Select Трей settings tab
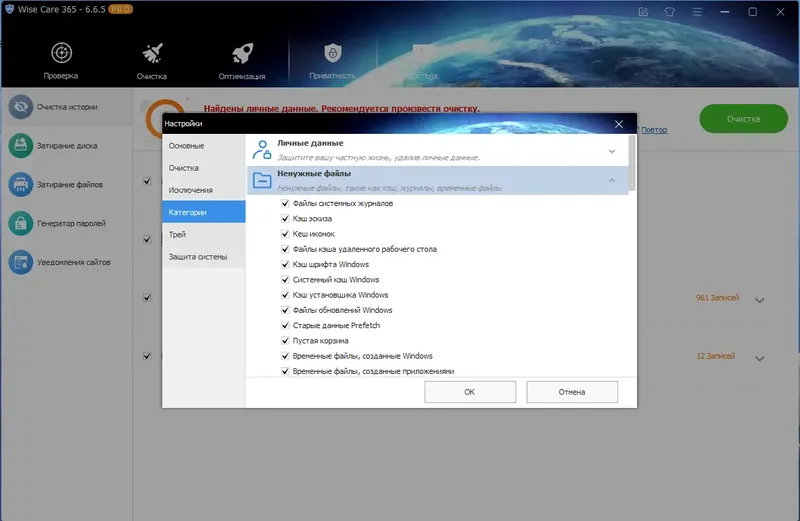 coord(204,234)
